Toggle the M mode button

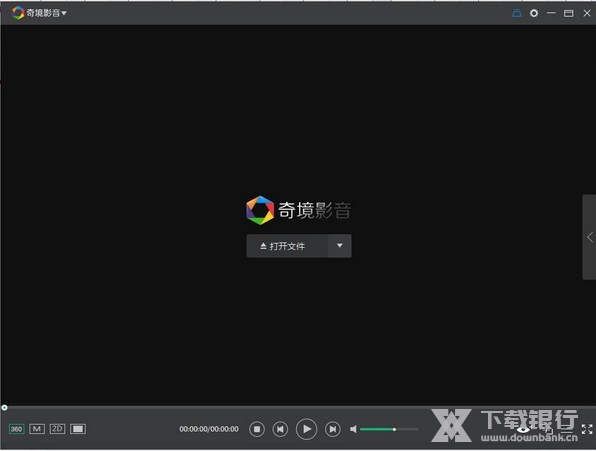(x=37, y=429)
